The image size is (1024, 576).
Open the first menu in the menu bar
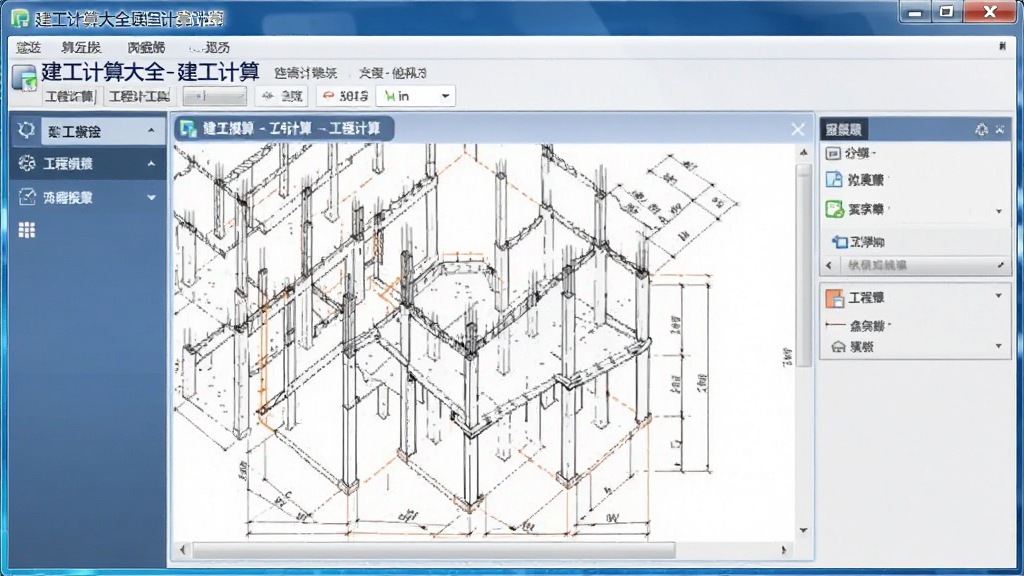[29, 48]
